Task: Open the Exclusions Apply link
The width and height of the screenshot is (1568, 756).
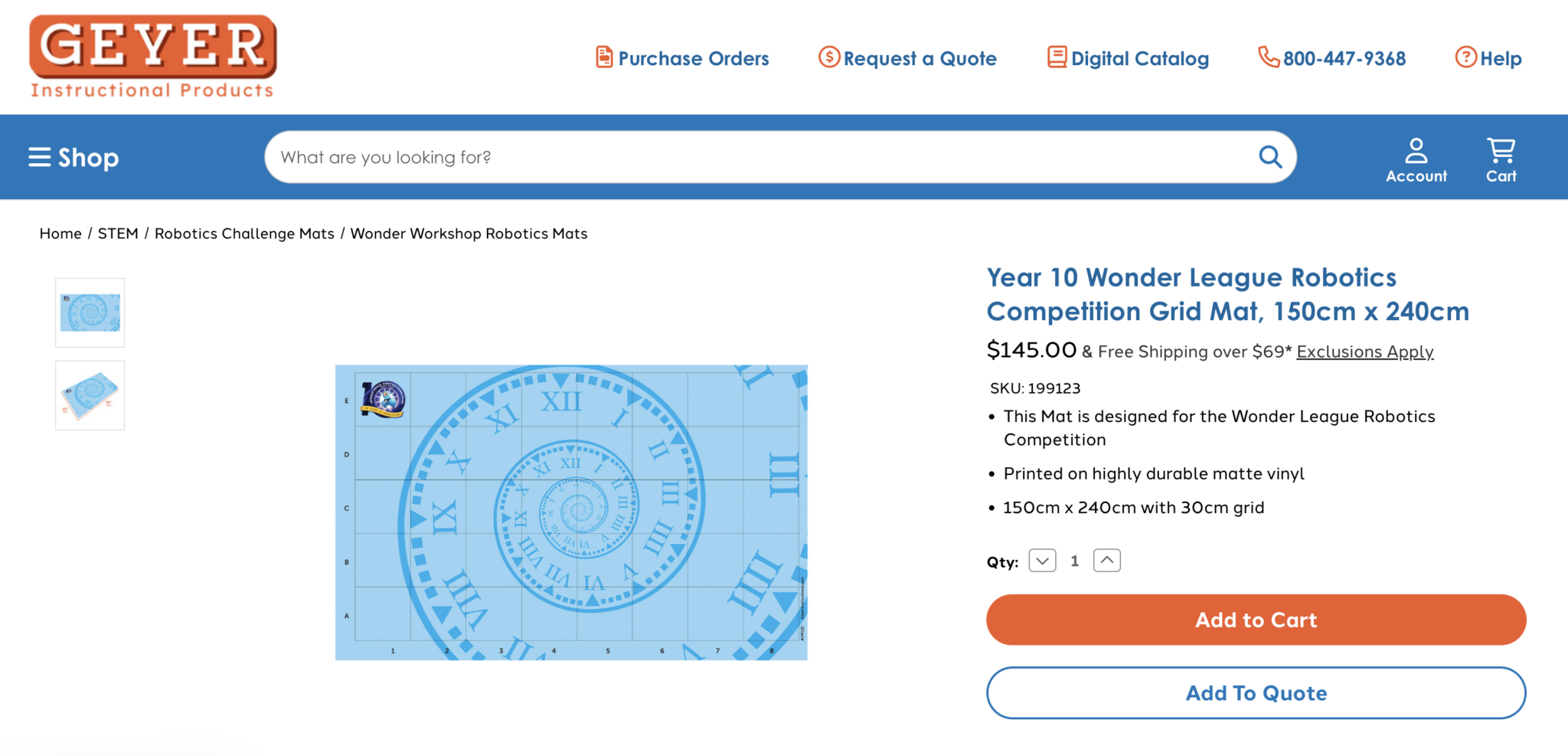Action: click(1364, 352)
